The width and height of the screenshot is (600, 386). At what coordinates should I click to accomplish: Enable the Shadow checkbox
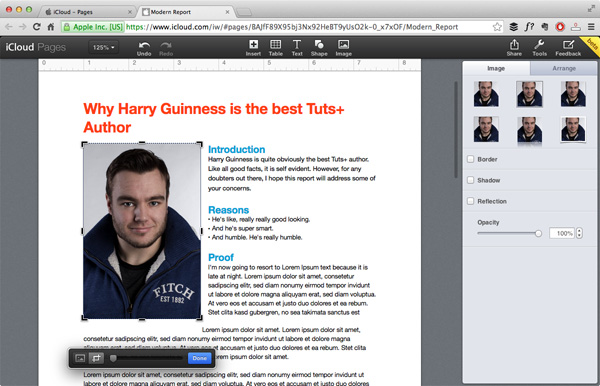click(471, 180)
